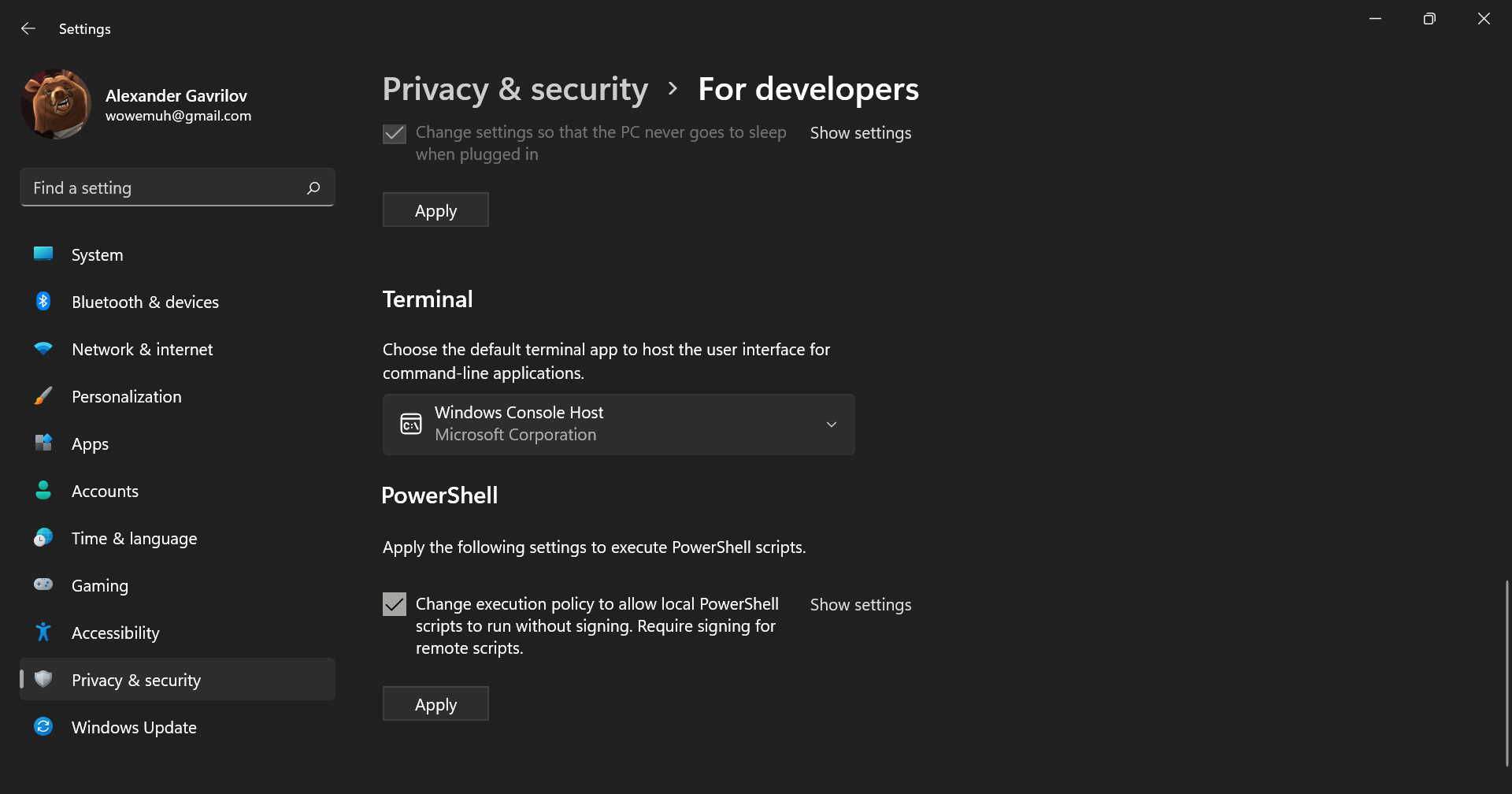The width and height of the screenshot is (1512, 794).
Task: Click Show settings link for sleep option
Action: click(861, 133)
